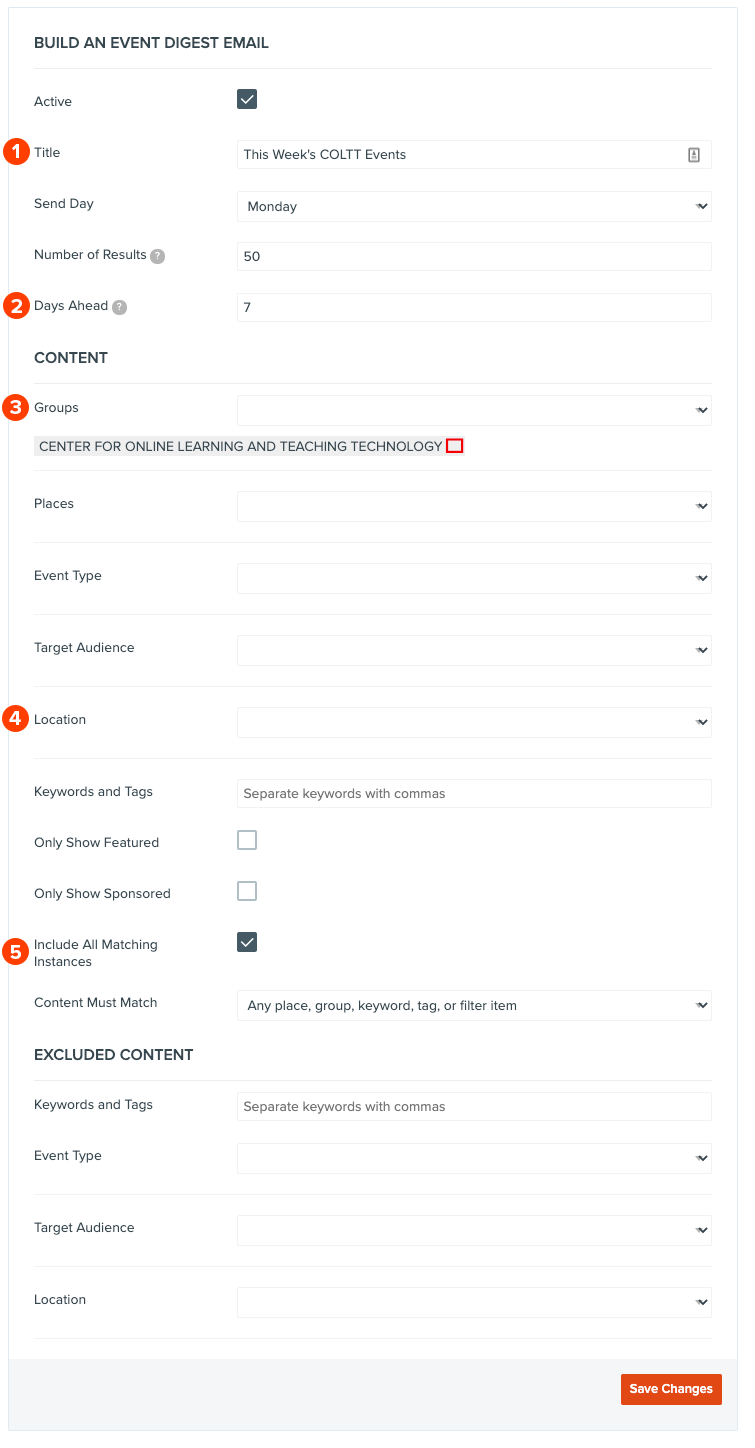This screenshot has width=755, height=1448.
Task: Click the Save Changes button
Action: 671,1389
